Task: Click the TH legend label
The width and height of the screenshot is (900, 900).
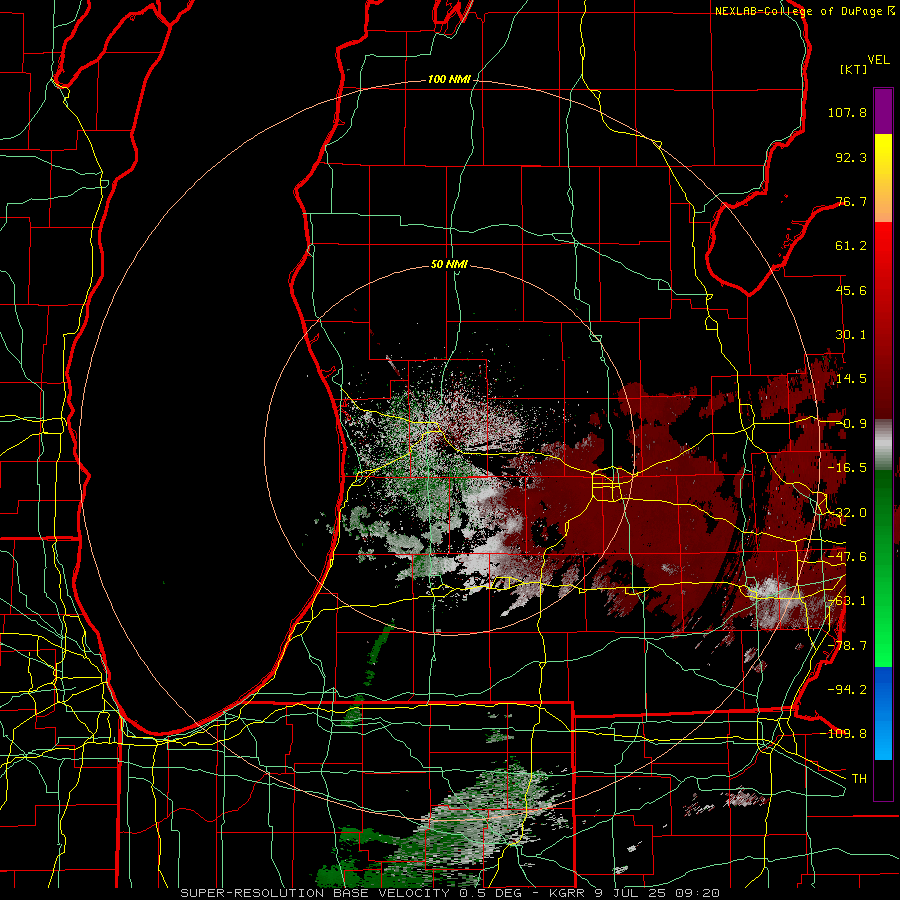Action: pos(859,779)
